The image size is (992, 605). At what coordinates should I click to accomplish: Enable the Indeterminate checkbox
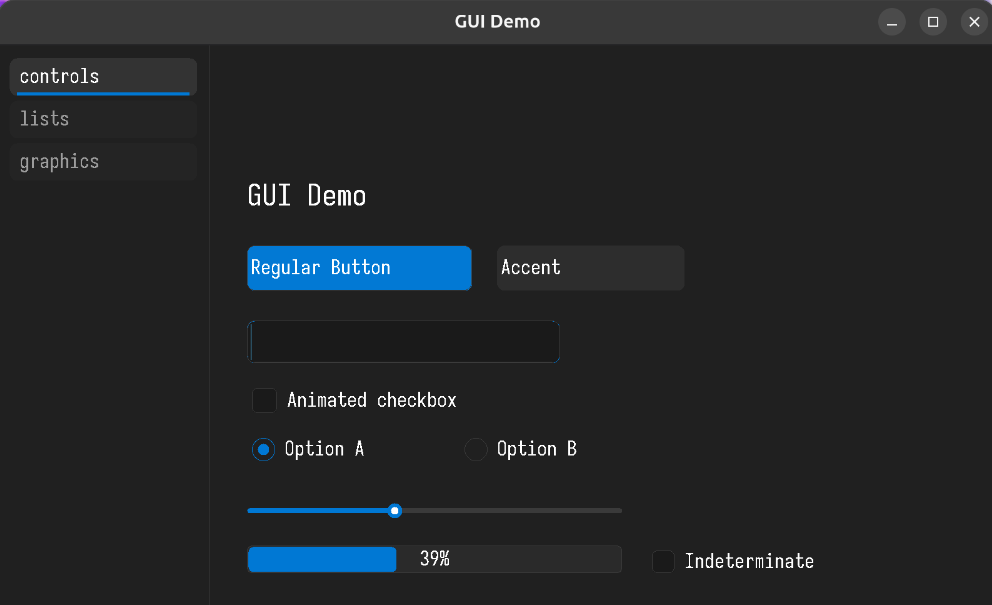tap(663, 561)
